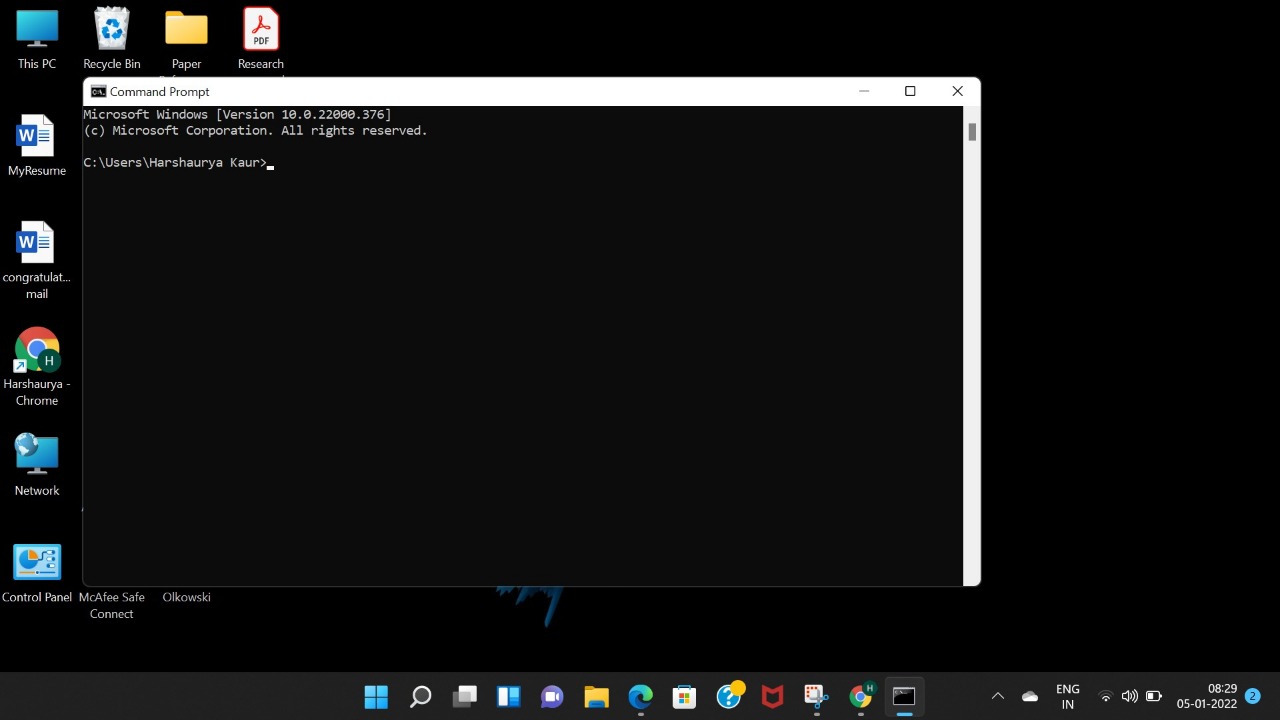
Task: Click the Command Prompt scrollbar
Action: [x=971, y=133]
